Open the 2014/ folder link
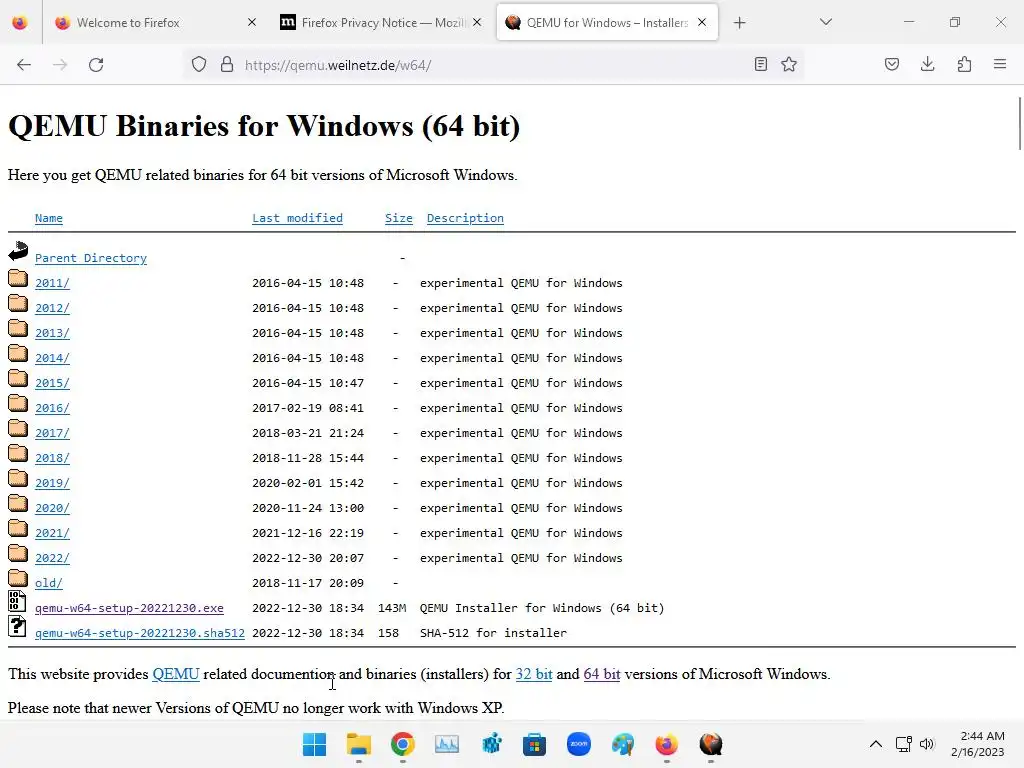The height and width of the screenshot is (768, 1024). click(52, 358)
